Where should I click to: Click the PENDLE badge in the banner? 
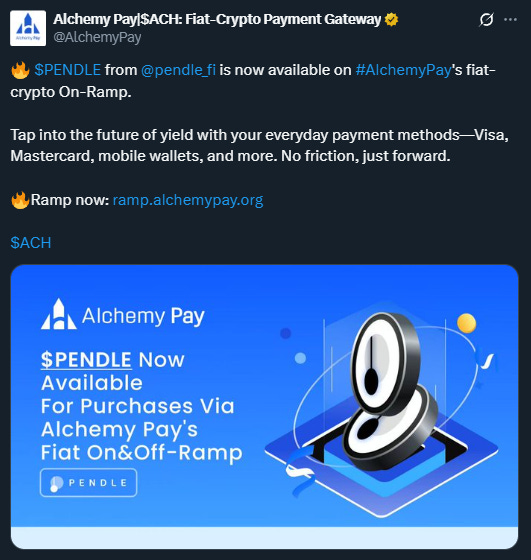coord(88,482)
